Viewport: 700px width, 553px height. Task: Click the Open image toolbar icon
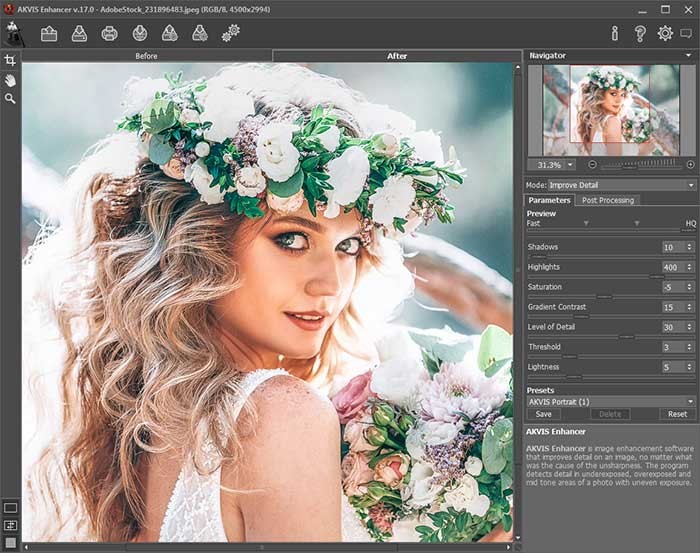point(49,33)
